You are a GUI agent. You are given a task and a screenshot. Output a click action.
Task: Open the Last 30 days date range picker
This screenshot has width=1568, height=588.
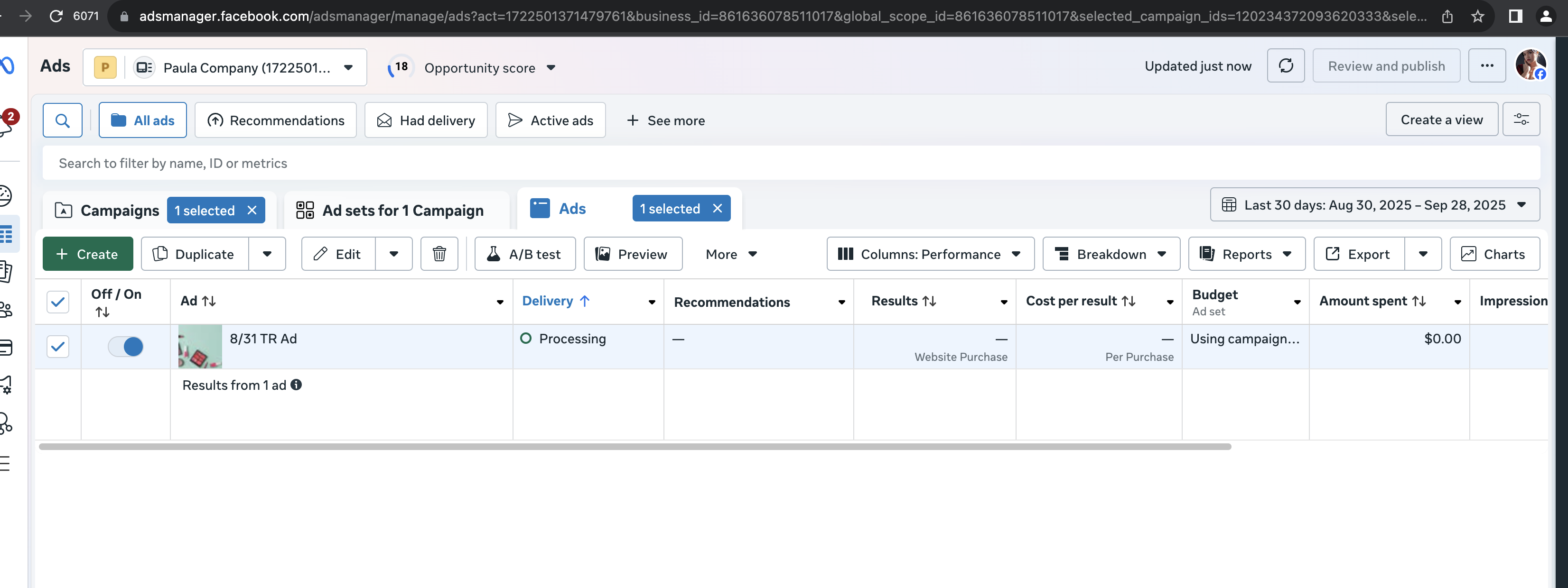[x=1374, y=205]
